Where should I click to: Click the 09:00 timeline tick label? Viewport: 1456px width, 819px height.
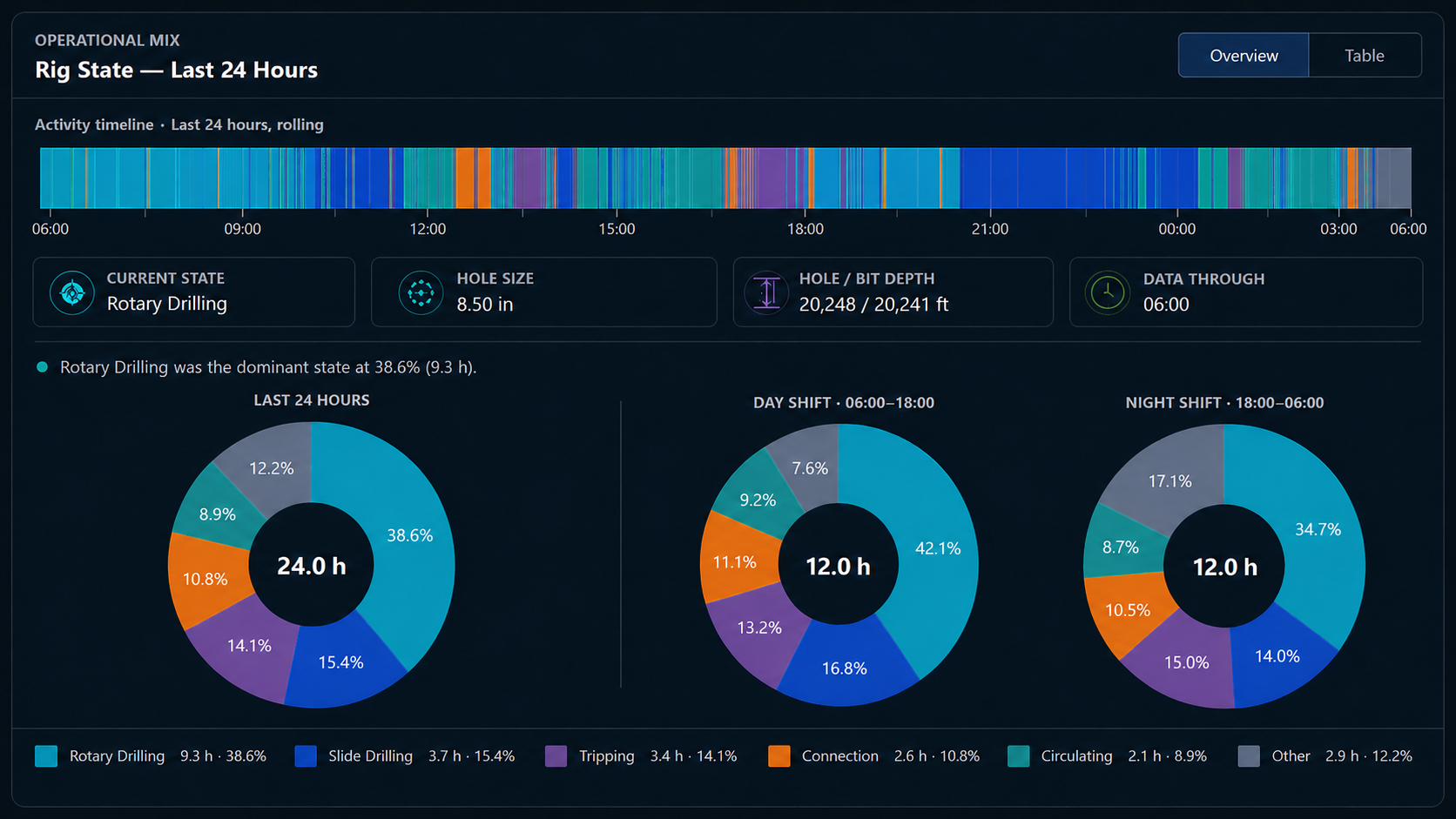[x=242, y=229]
